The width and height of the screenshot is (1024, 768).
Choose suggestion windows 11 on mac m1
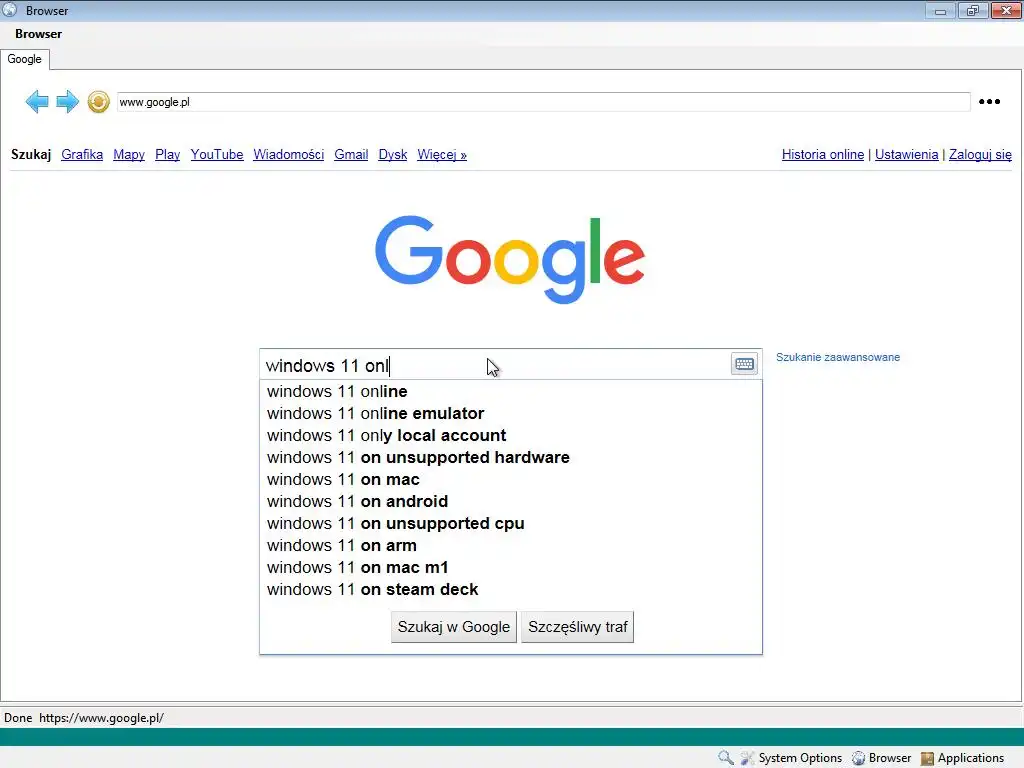click(511, 568)
